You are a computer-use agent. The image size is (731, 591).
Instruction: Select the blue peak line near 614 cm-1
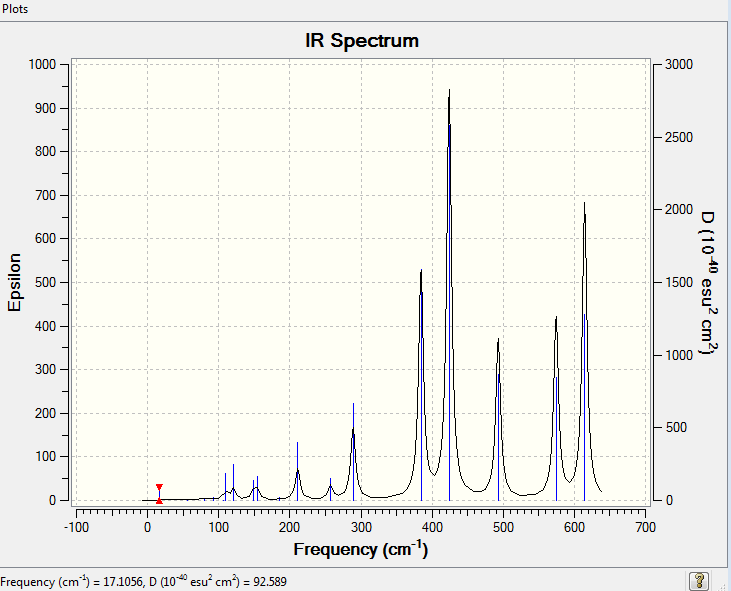tap(585, 407)
